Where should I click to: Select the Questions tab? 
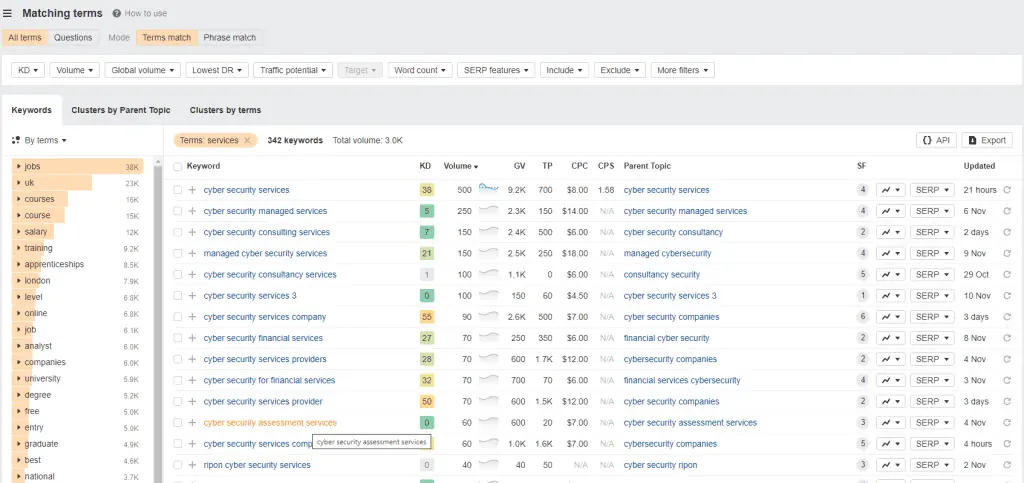pyautogui.click(x=73, y=37)
